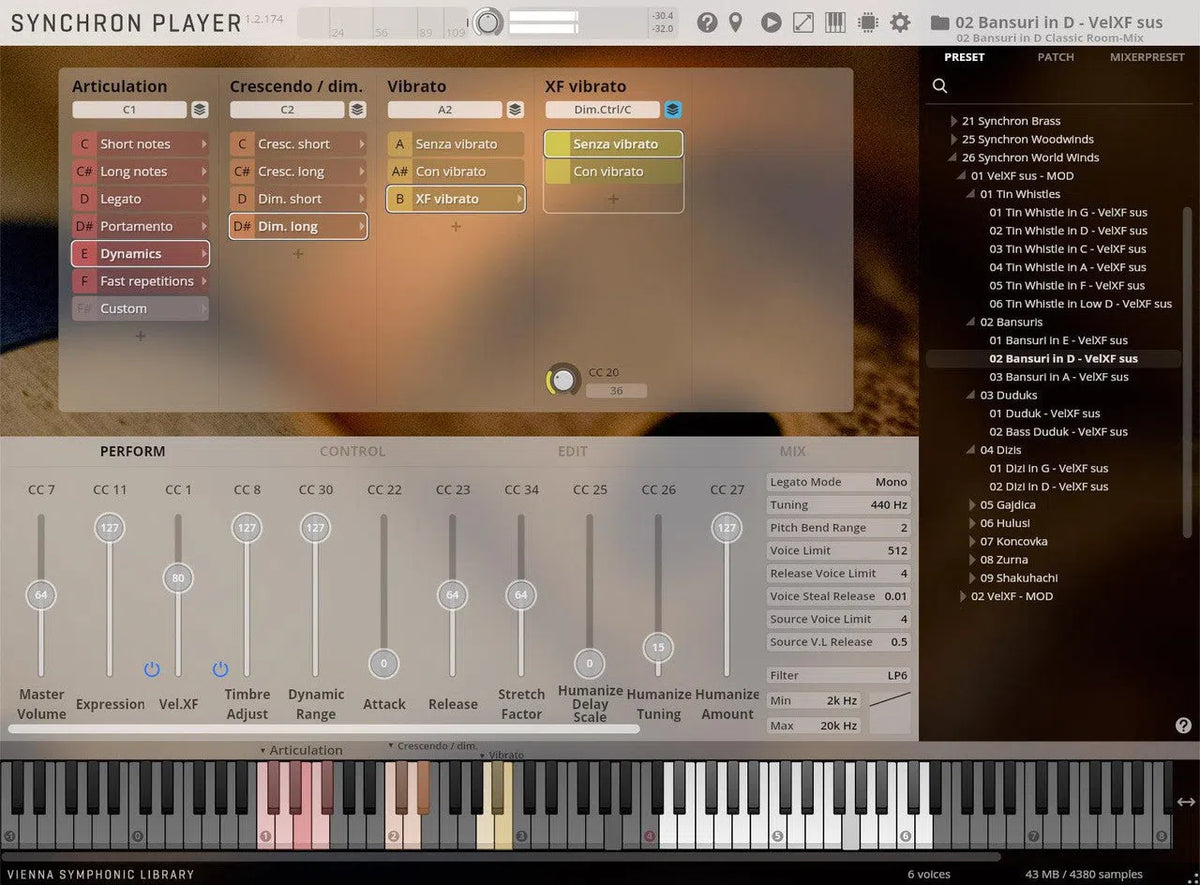Image resolution: width=1200 pixels, height=885 pixels.
Task: Toggle the power button beside Timbre Adjust slider
Action: (220, 669)
